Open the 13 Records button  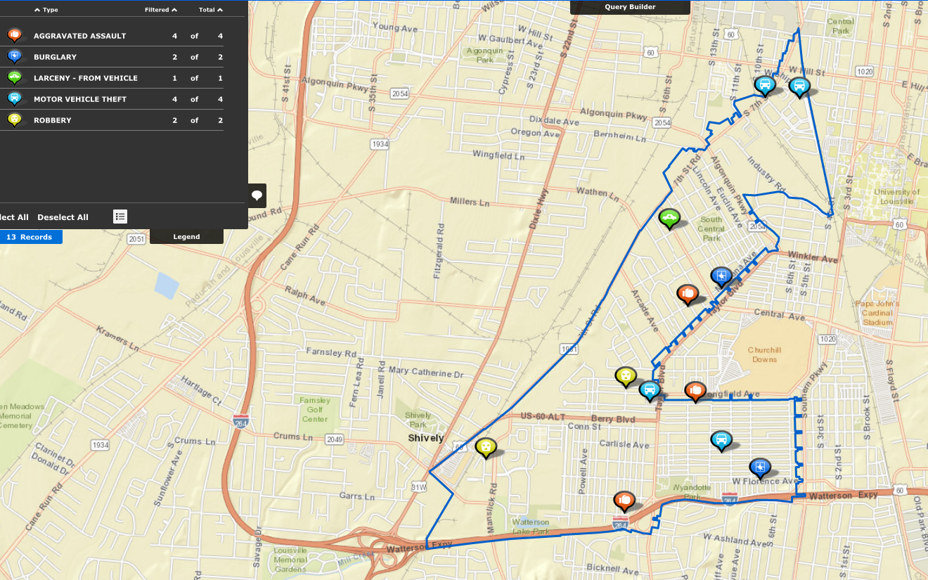30,237
